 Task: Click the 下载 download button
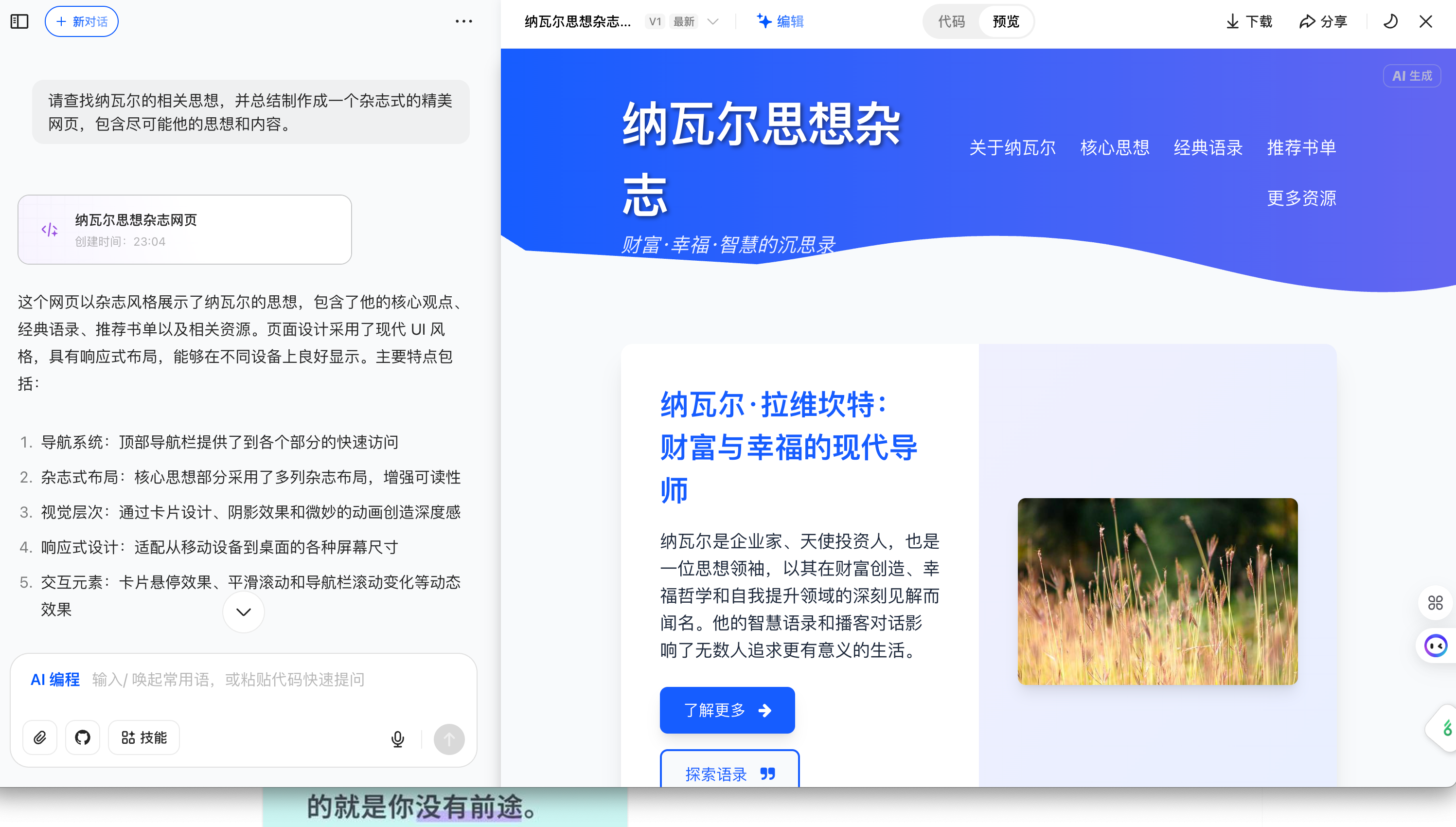pos(1249,21)
